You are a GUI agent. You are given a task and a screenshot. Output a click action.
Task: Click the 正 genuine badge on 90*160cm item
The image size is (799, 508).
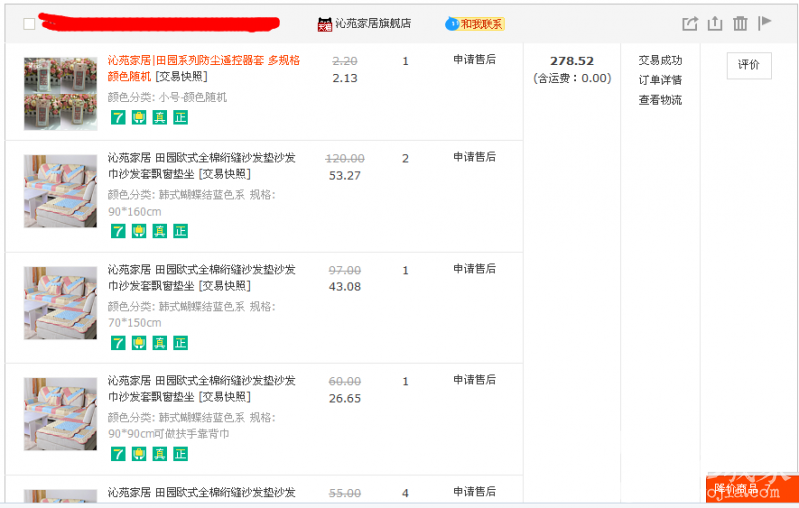click(181, 231)
